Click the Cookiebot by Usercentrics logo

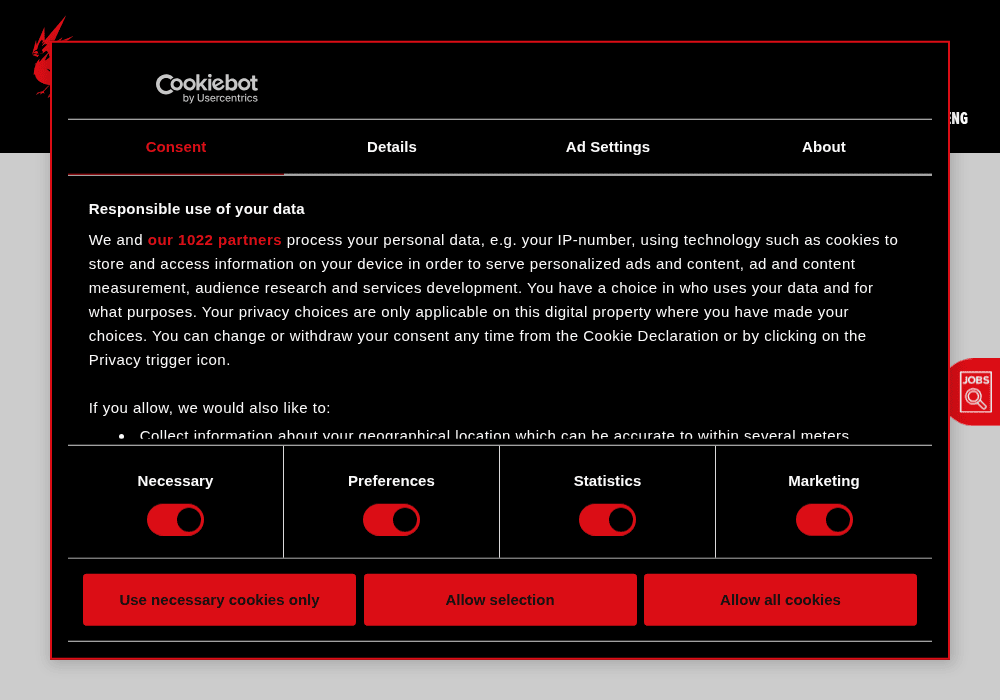pos(207,88)
